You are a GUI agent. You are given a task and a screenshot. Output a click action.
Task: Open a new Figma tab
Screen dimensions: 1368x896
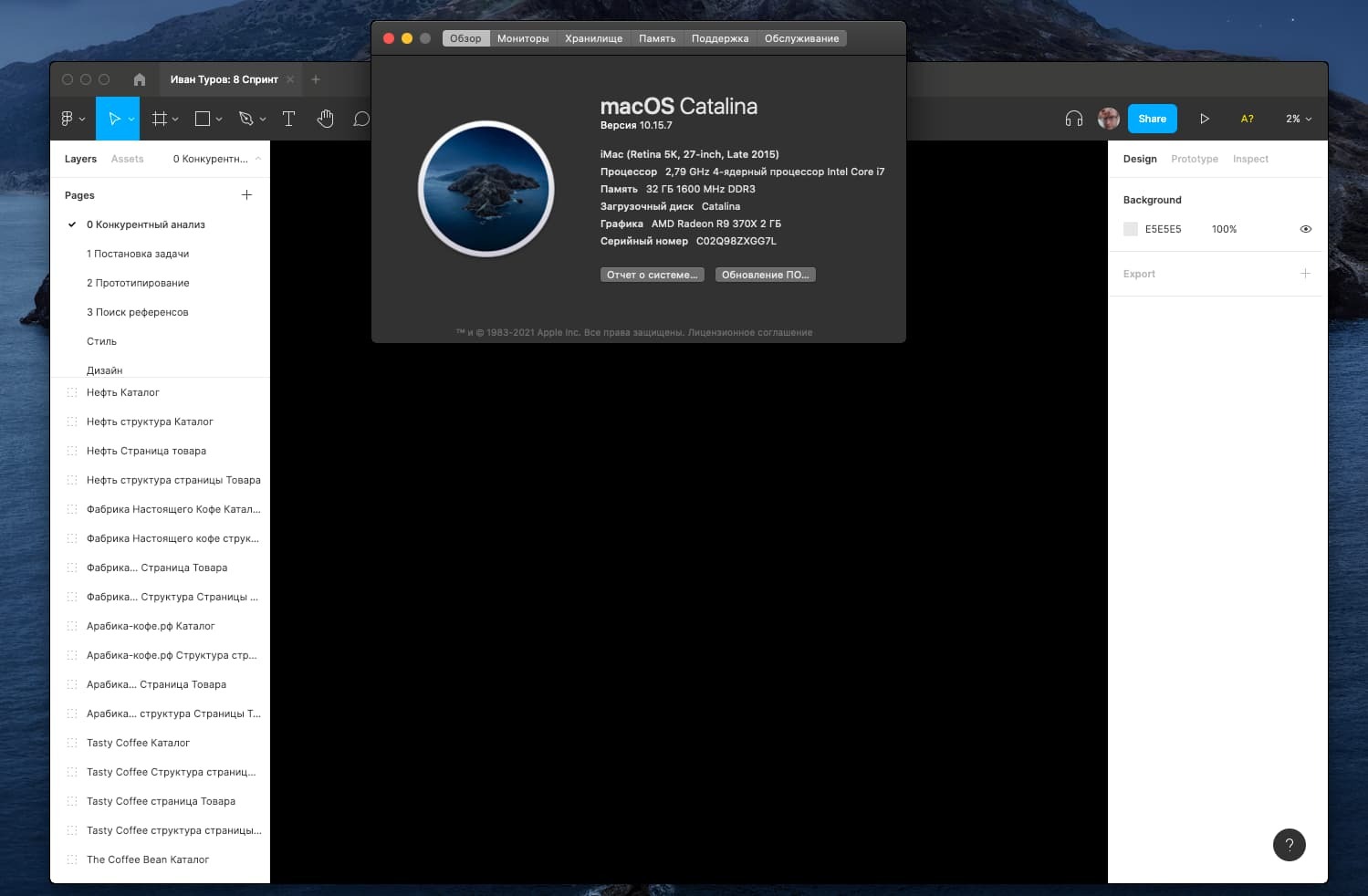point(316,79)
